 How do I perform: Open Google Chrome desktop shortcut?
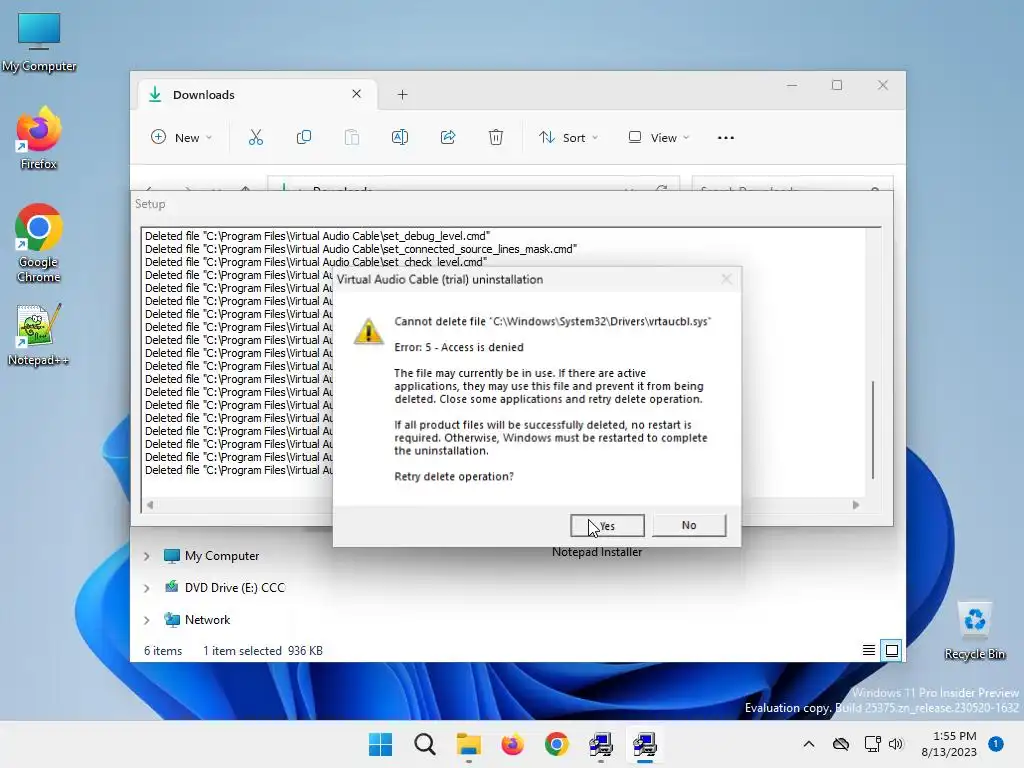39,244
